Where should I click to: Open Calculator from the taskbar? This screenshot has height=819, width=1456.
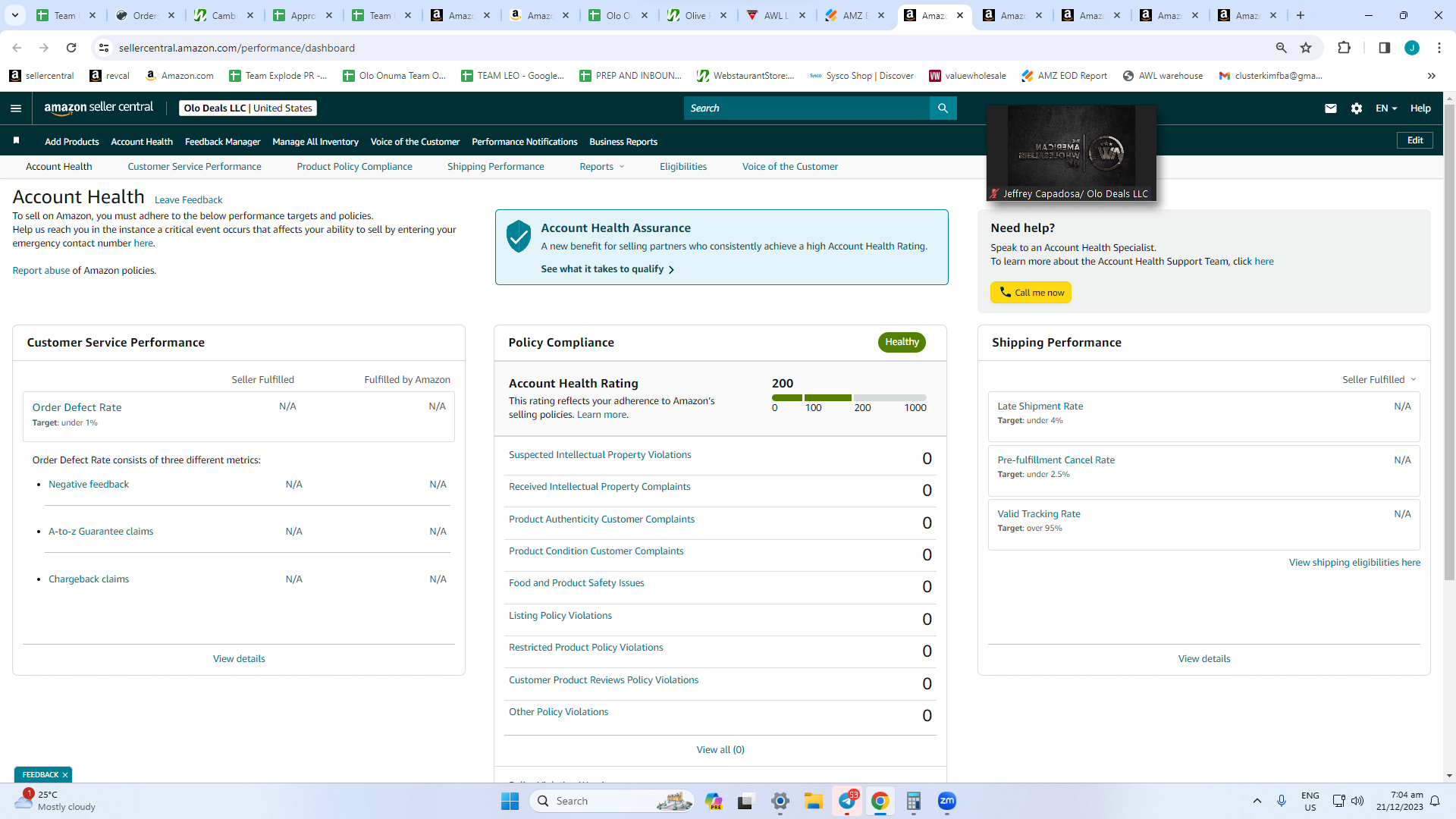[x=914, y=801]
